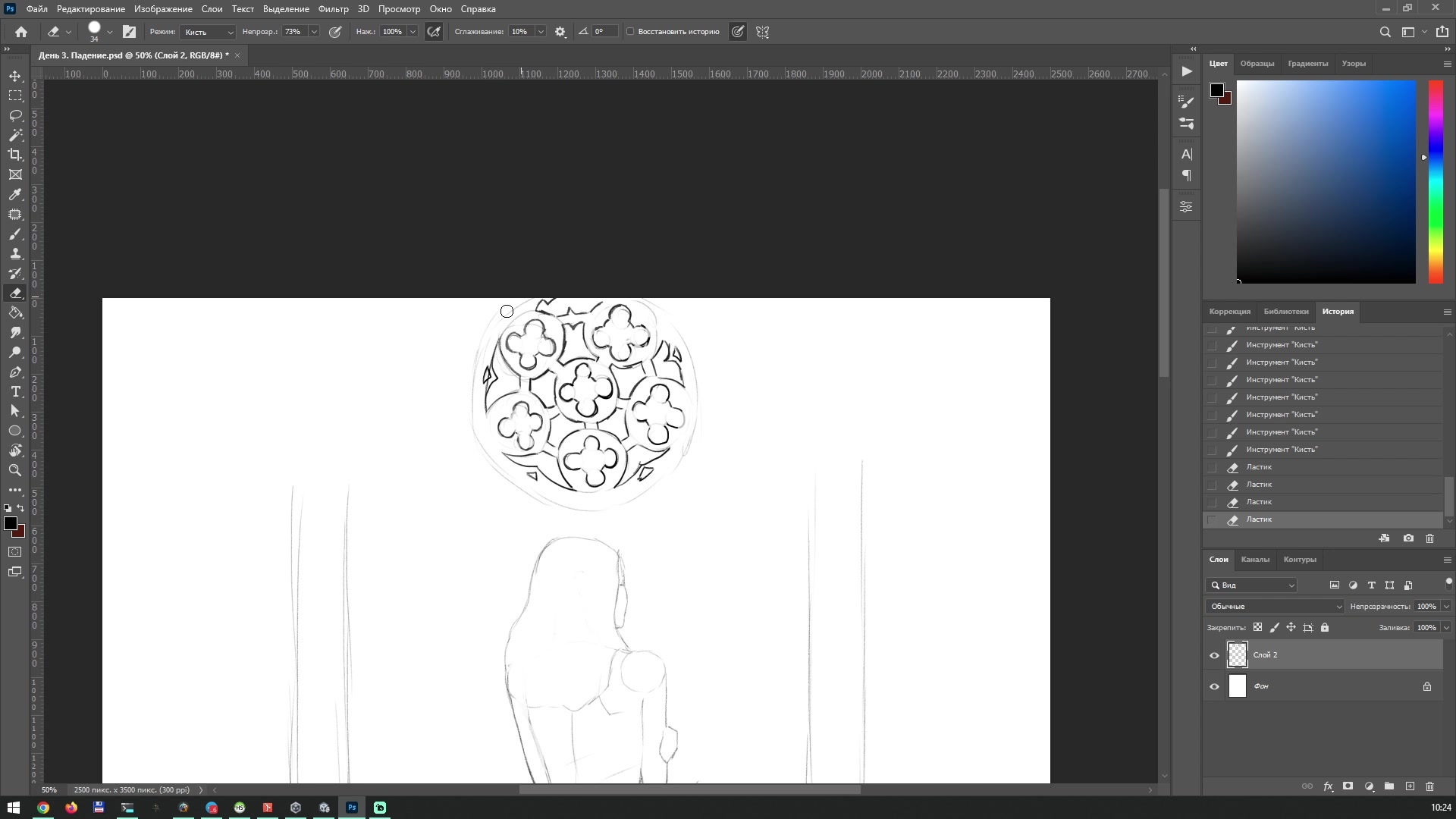Select the Crop tool

point(15,155)
